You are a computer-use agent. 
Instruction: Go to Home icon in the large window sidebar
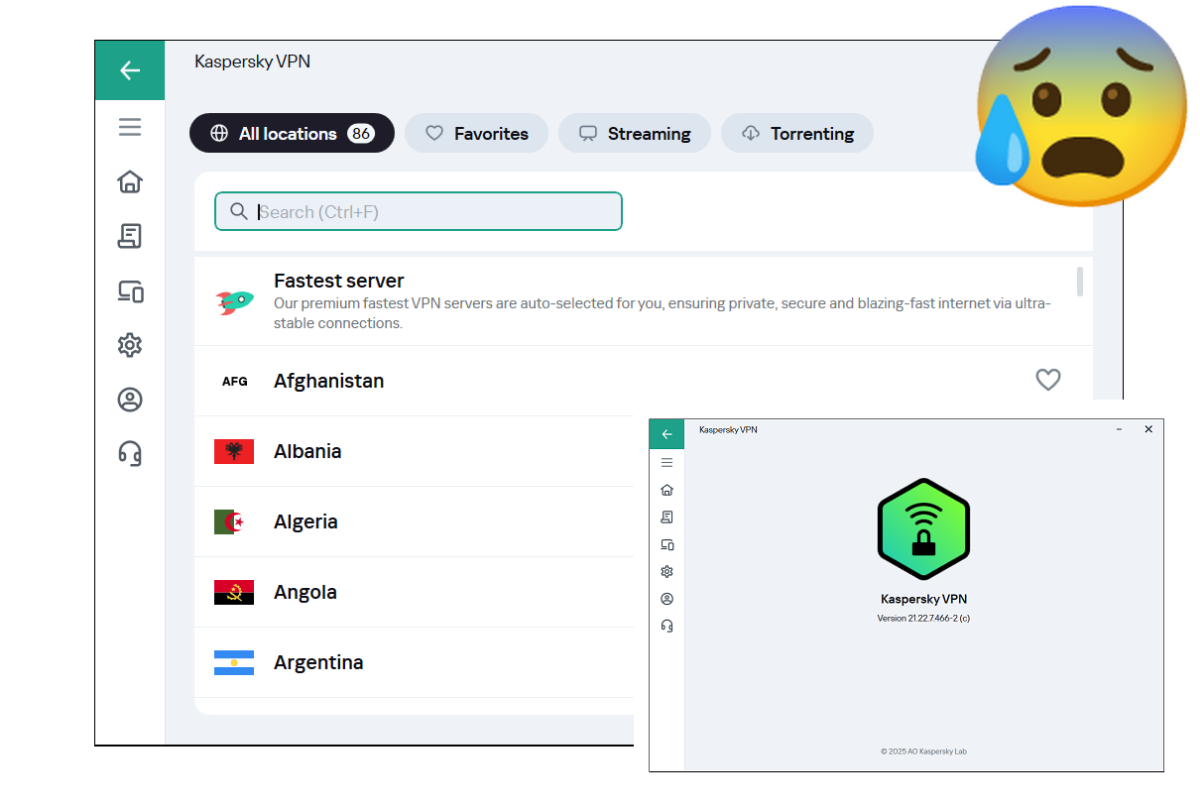[129, 181]
